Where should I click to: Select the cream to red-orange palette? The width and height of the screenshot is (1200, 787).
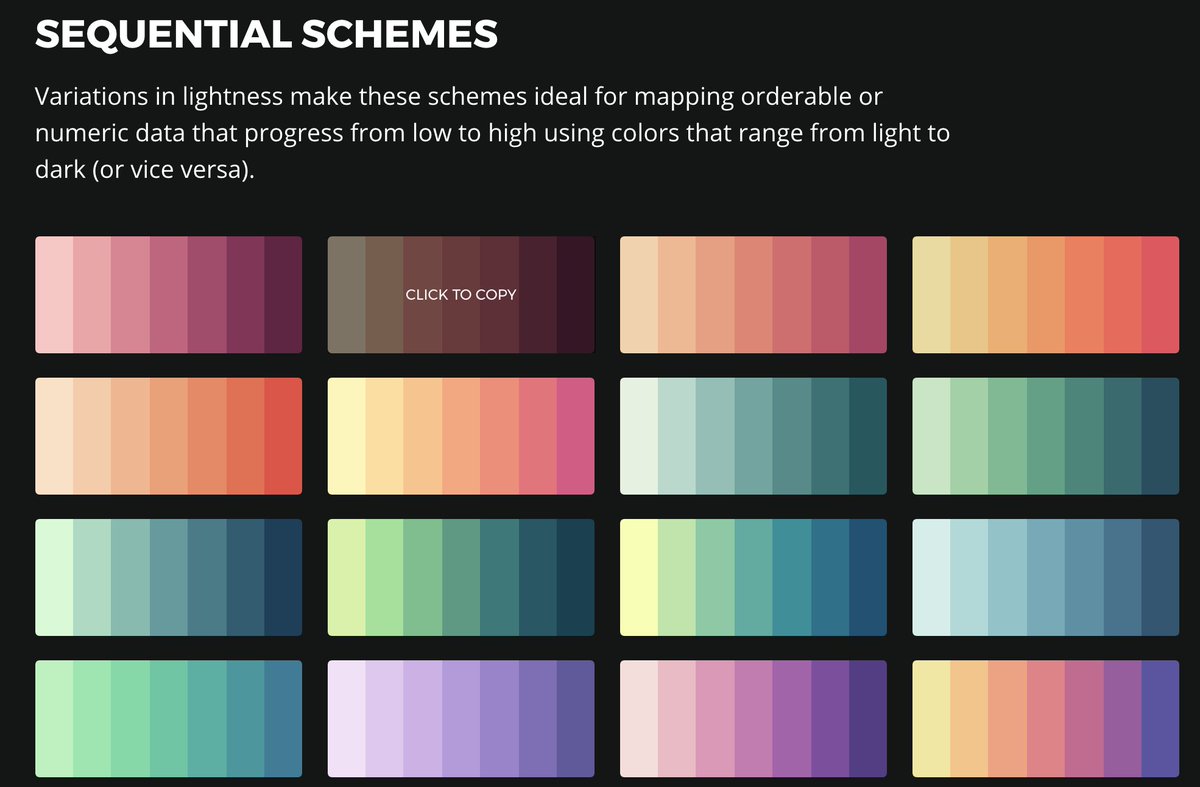pyautogui.click(x=168, y=436)
